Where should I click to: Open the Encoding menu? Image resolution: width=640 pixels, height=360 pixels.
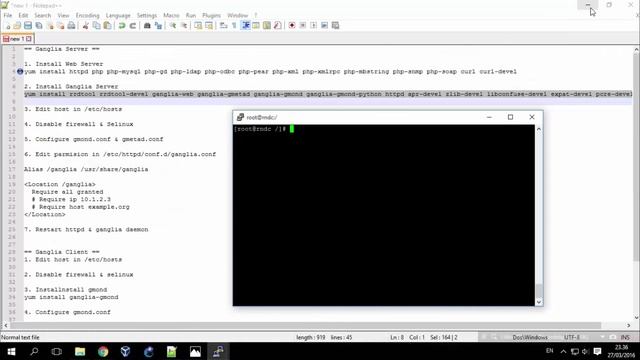(x=87, y=16)
